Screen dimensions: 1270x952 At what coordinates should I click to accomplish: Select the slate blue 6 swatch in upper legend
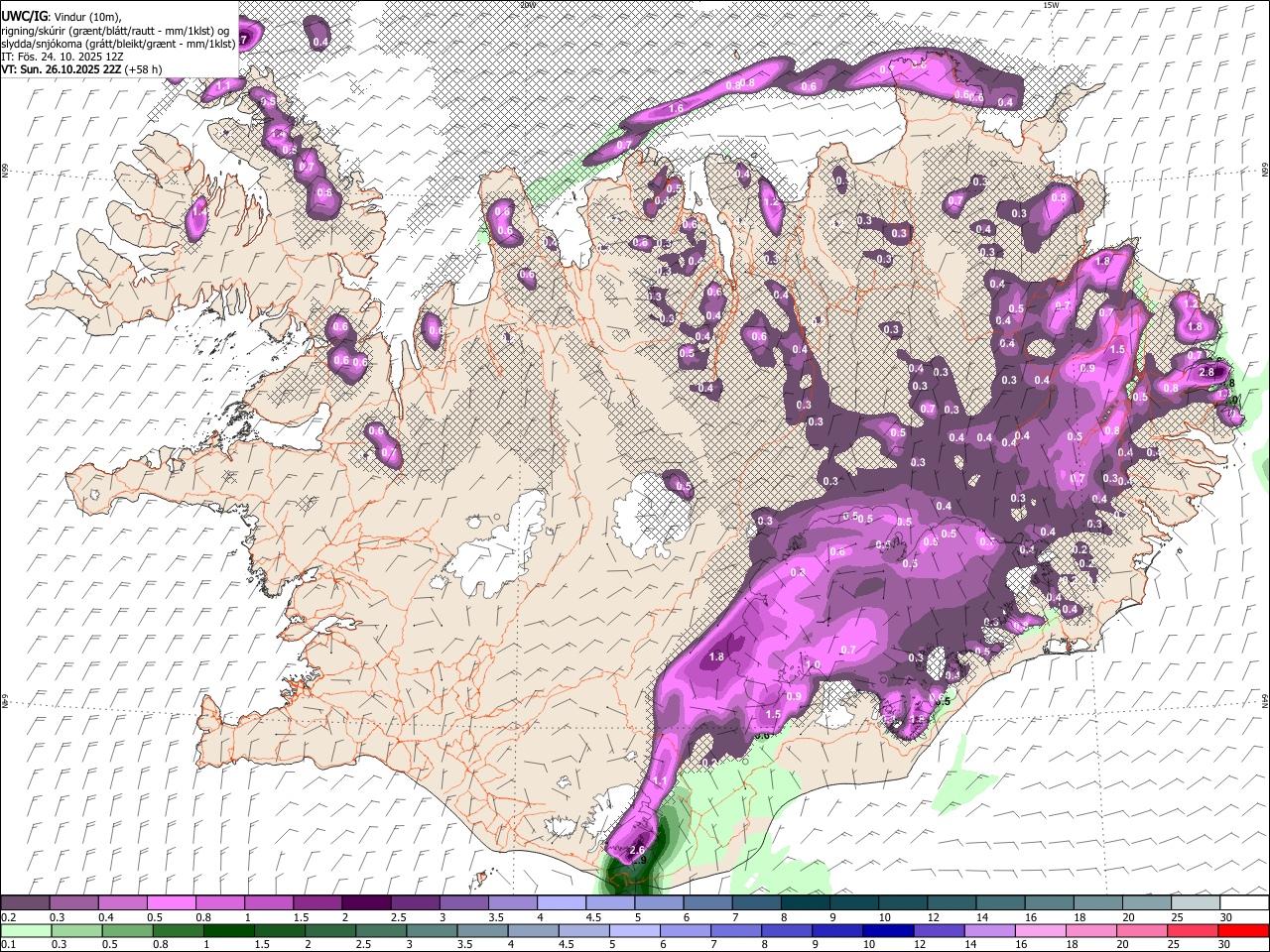click(707, 903)
